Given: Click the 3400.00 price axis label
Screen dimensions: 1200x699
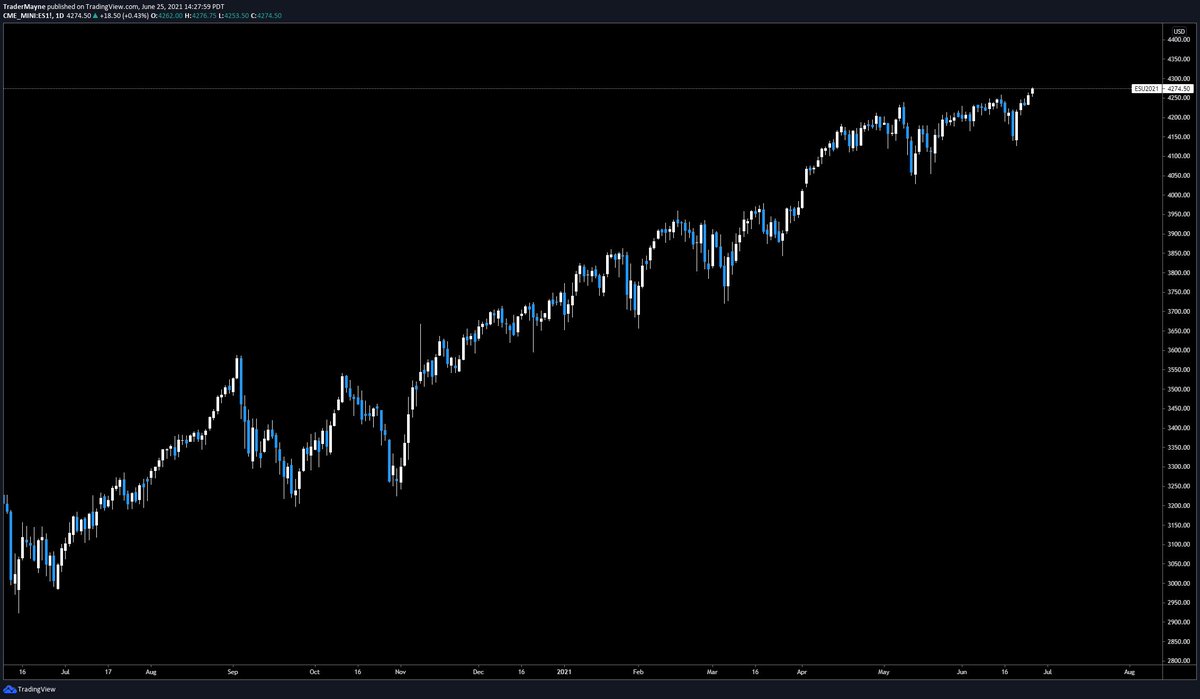Looking at the screenshot, I should pos(1178,428).
